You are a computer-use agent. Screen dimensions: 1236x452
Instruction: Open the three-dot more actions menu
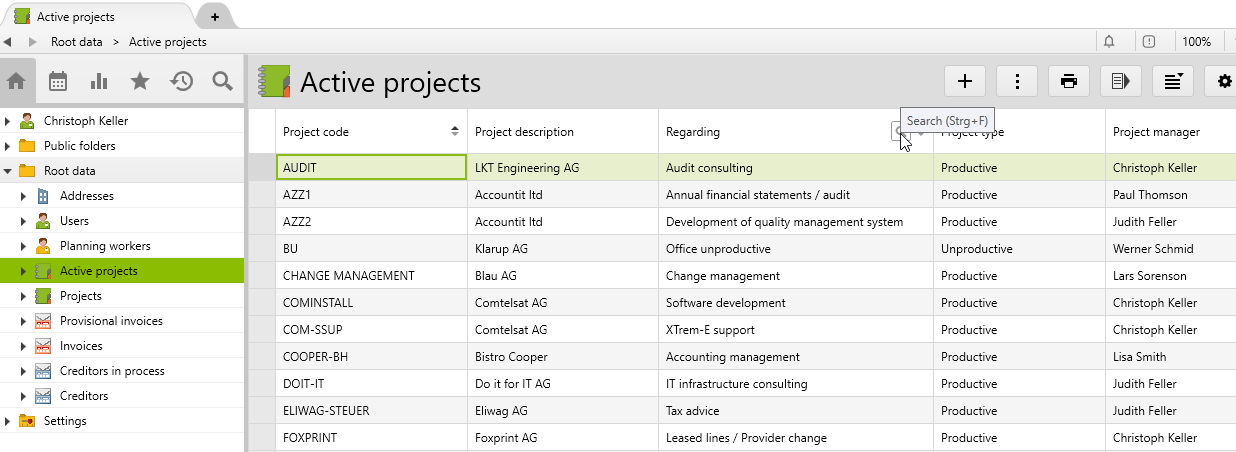click(1017, 82)
